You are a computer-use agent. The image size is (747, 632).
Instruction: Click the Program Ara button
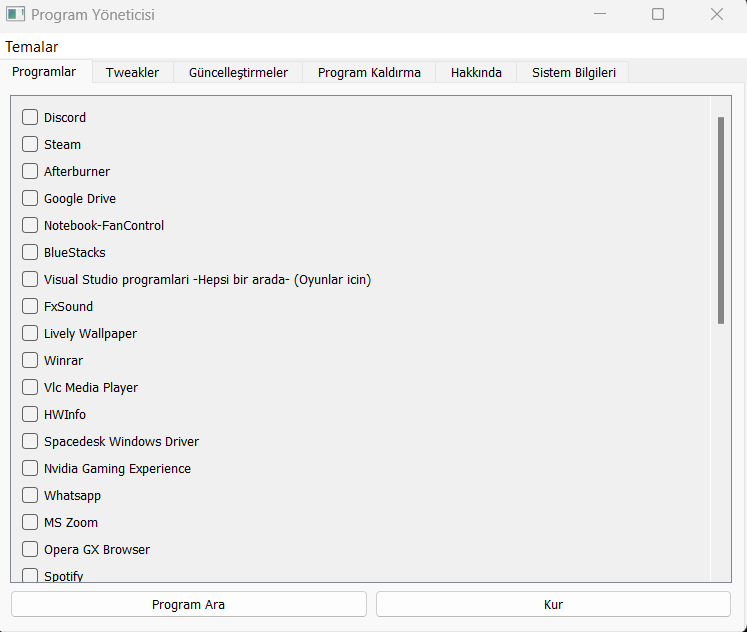[x=189, y=604]
